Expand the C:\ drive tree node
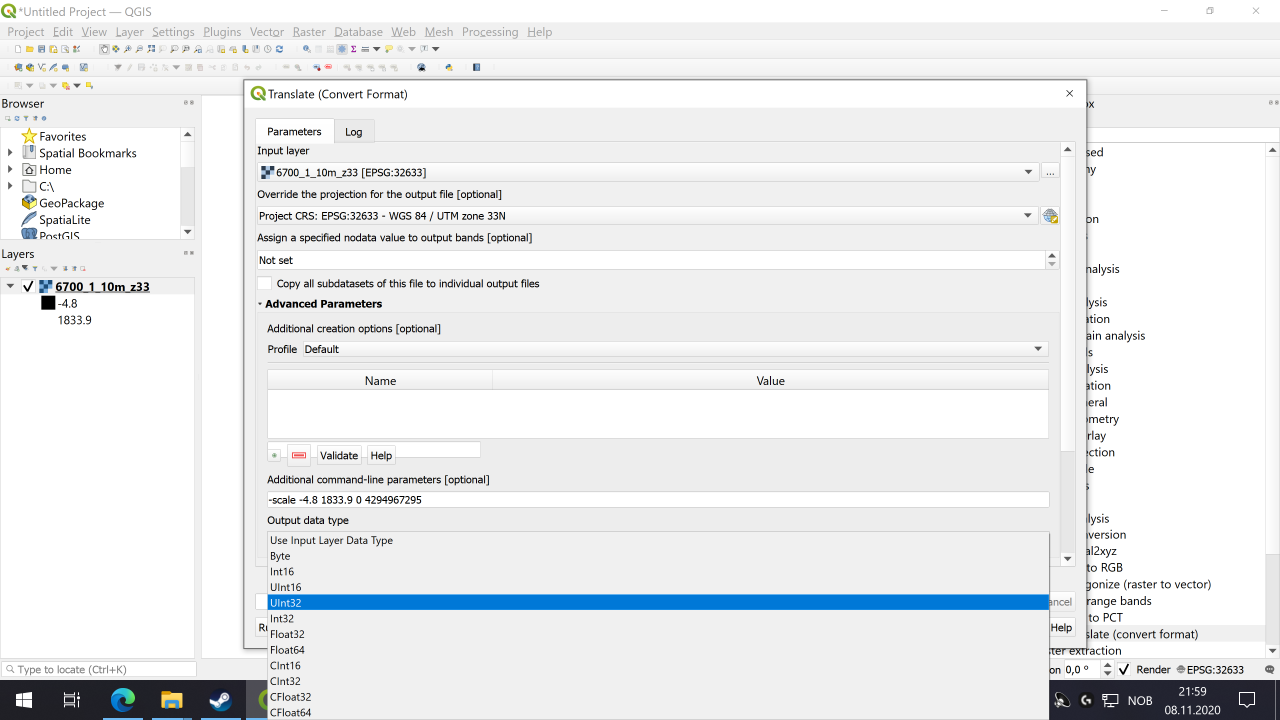Screen dimensions: 1280x720 [10, 186]
